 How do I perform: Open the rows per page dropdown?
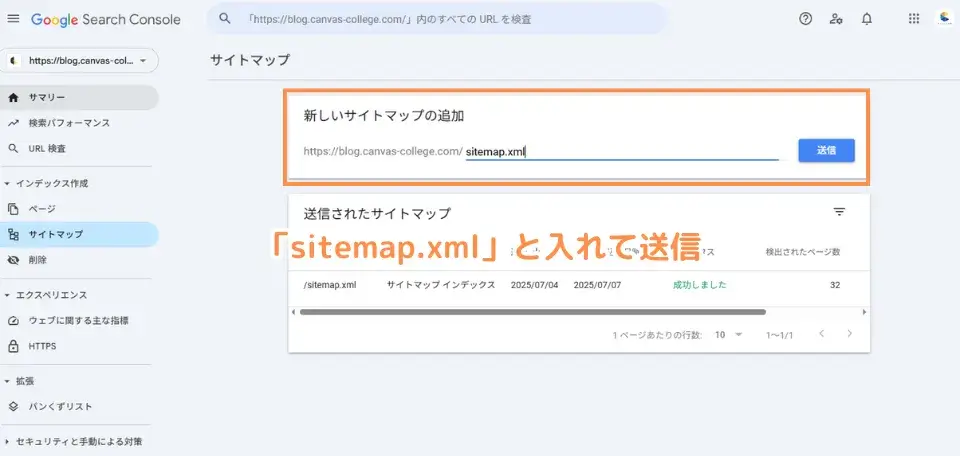(x=729, y=335)
